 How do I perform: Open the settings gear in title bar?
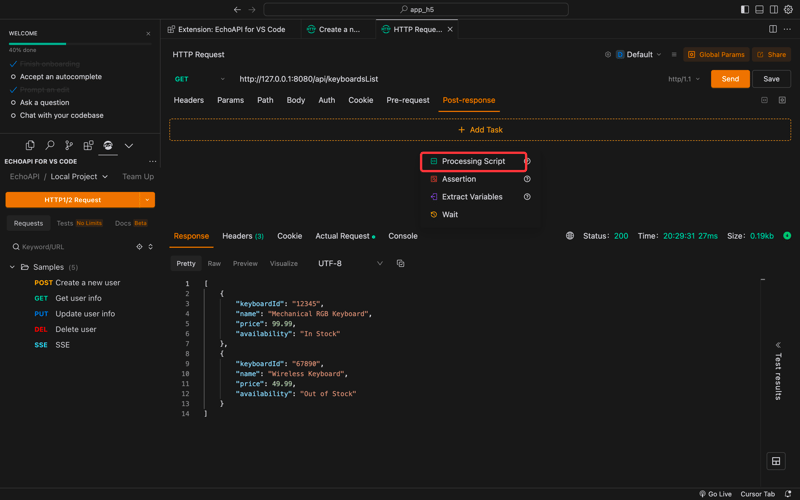click(788, 9)
